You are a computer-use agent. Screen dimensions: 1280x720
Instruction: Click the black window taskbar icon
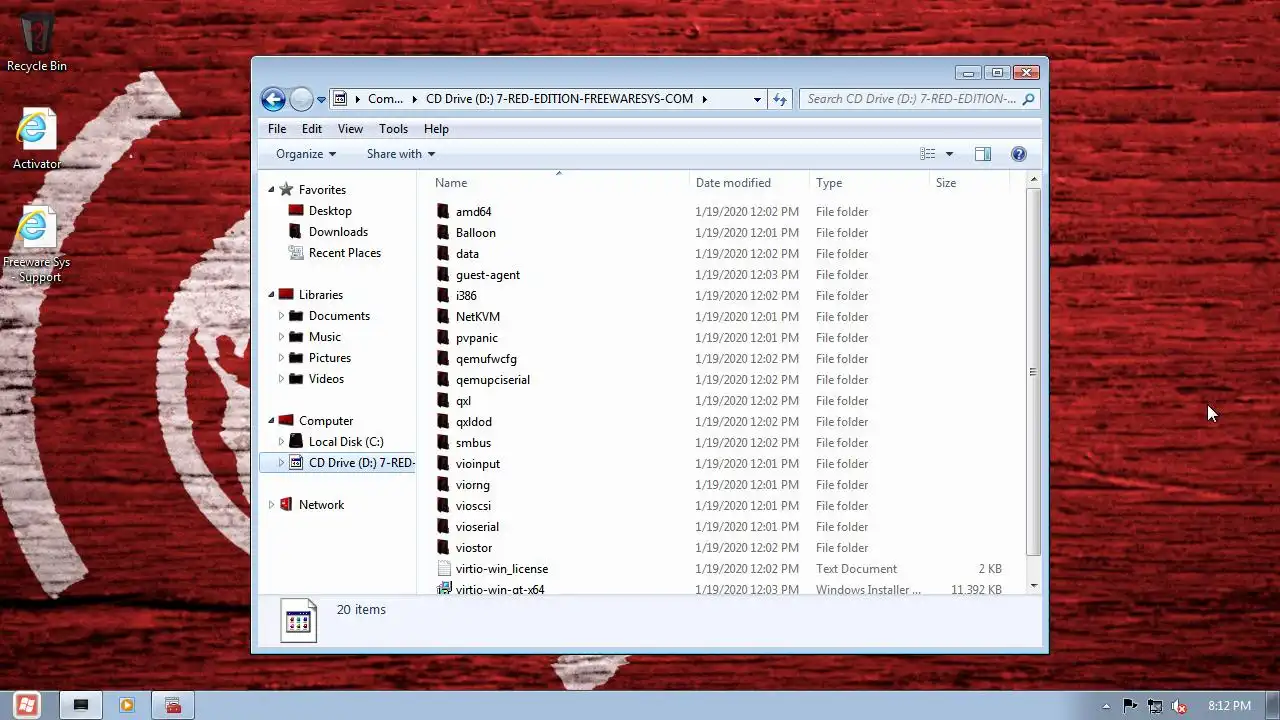tap(81, 705)
